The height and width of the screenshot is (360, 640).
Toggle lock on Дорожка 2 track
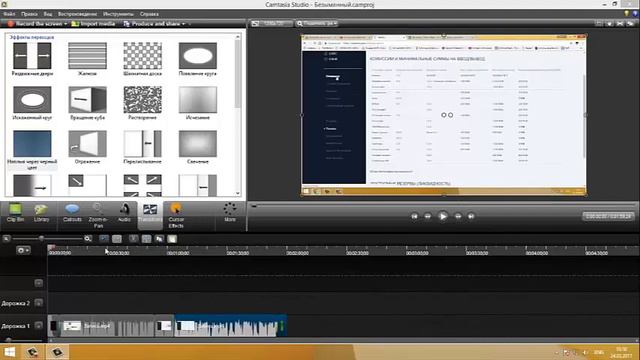point(38,303)
